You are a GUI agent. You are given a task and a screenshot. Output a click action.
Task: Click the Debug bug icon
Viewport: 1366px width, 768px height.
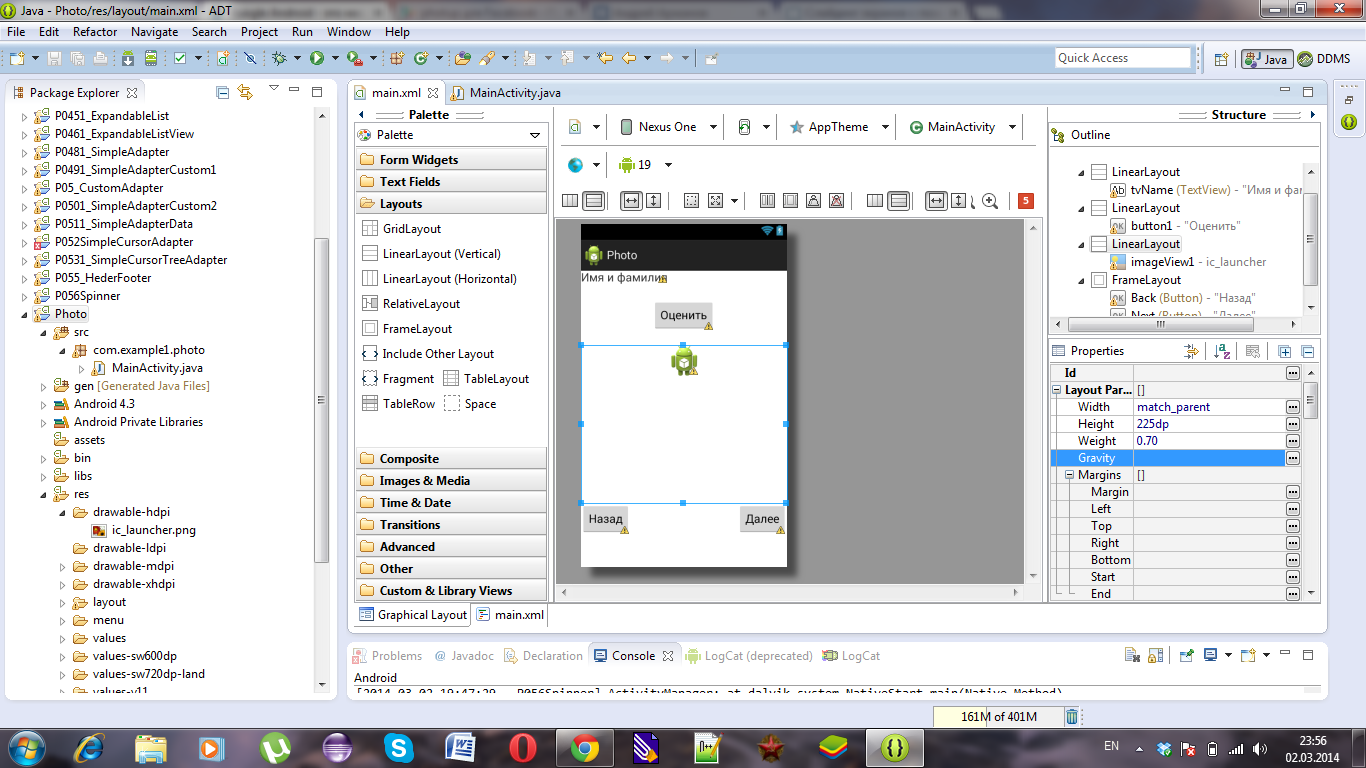279,59
